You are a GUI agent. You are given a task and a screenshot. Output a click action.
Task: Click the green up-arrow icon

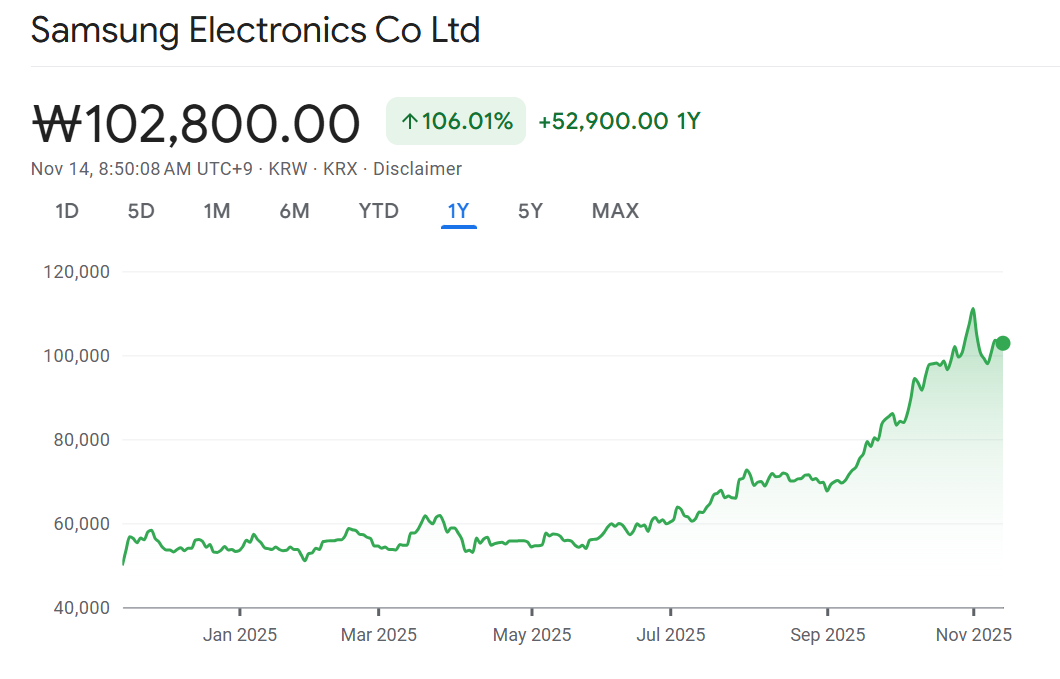pos(409,122)
